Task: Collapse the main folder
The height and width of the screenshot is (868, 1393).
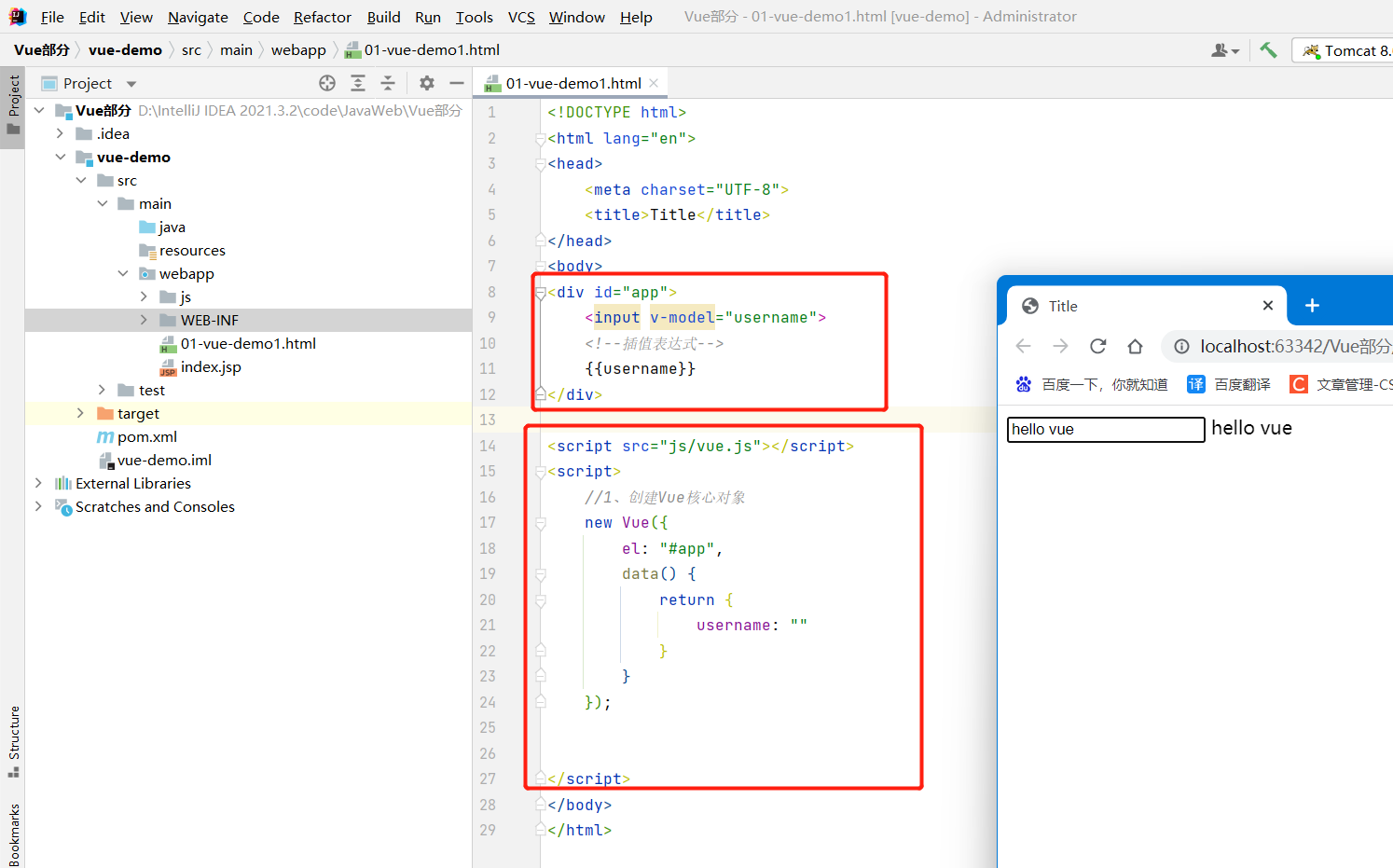Action: point(103,203)
